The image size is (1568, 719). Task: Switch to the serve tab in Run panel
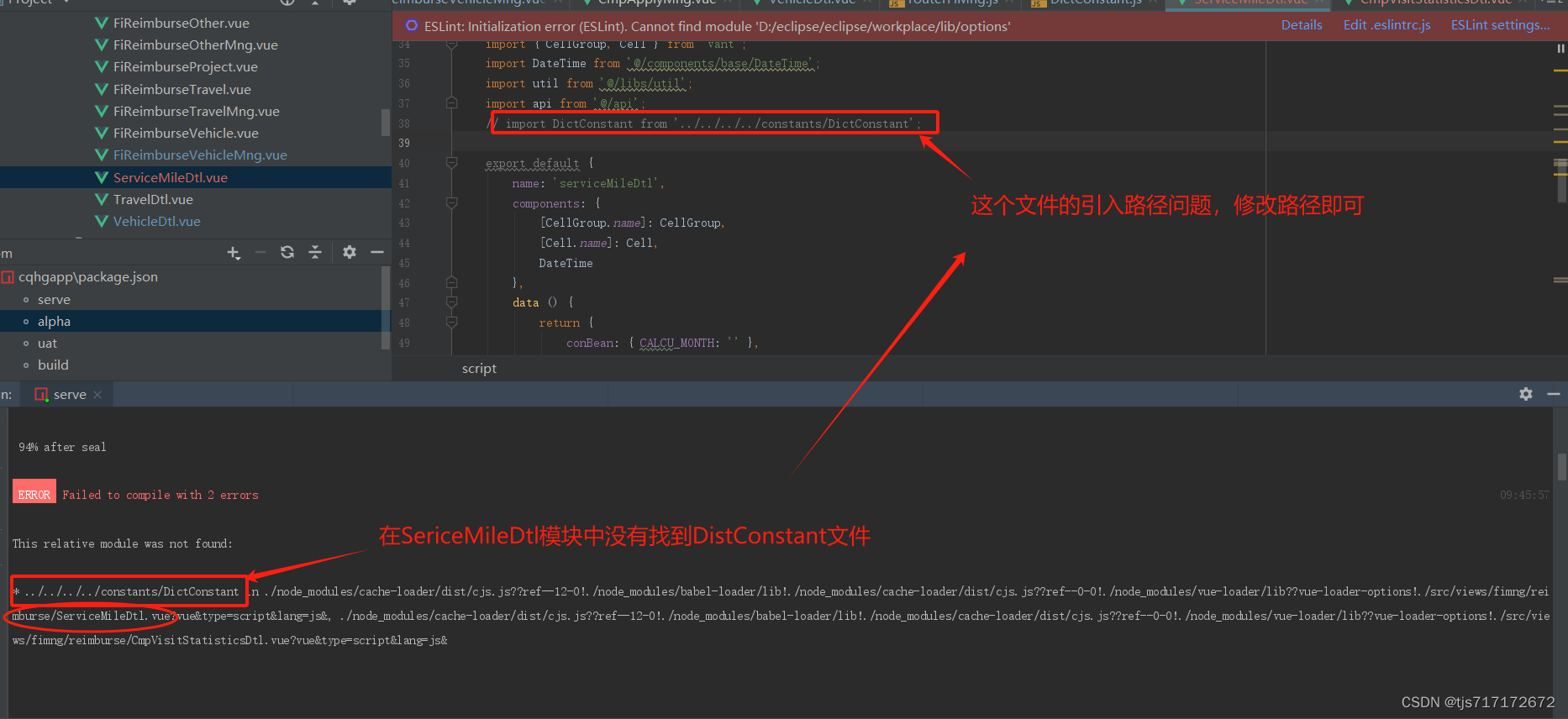click(70, 395)
